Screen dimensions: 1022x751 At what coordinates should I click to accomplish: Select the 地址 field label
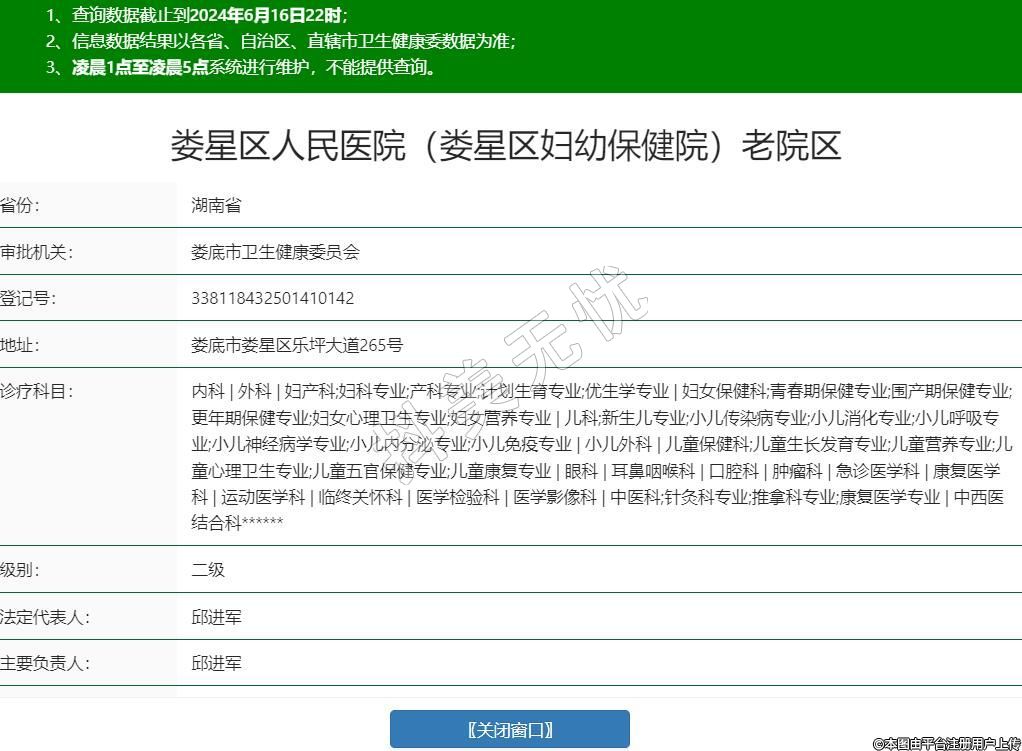pos(20,345)
